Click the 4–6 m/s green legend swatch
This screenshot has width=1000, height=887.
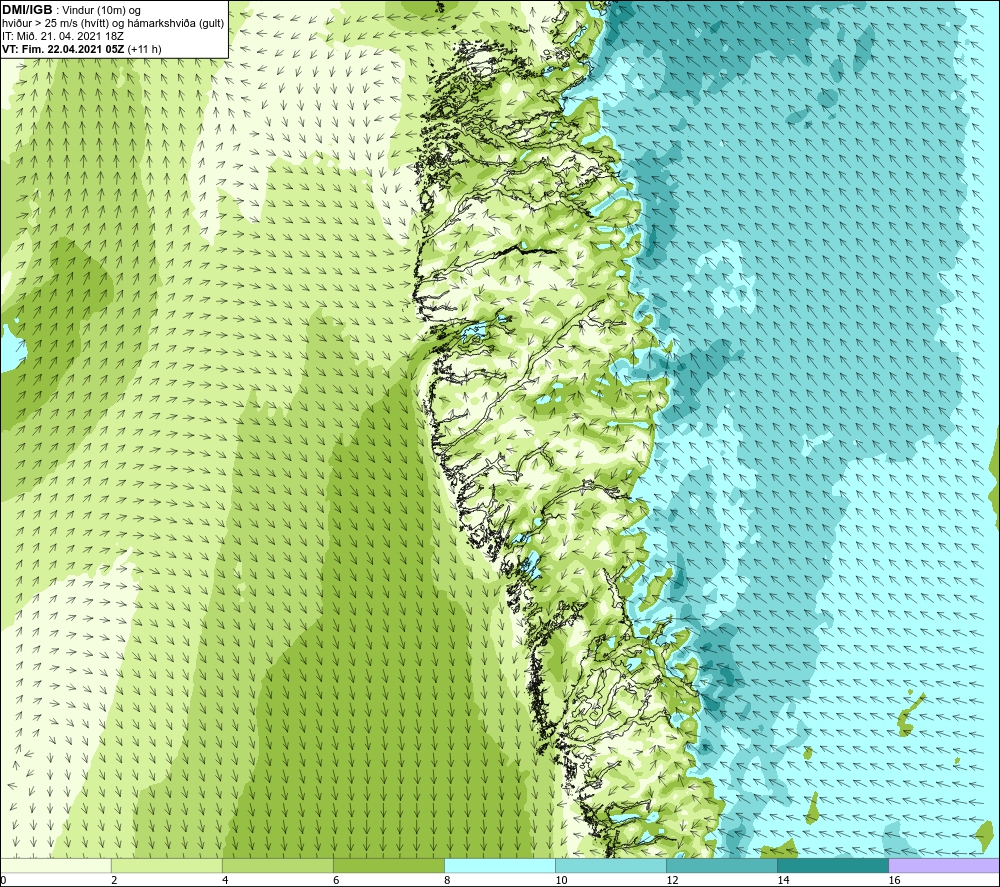point(277,865)
